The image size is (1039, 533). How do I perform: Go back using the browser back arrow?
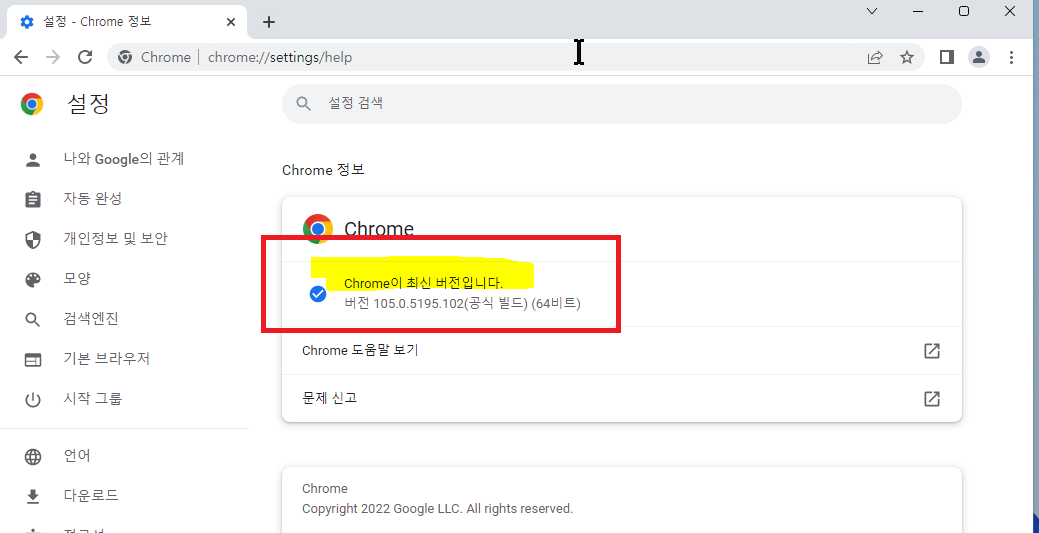[x=21, y=57]
